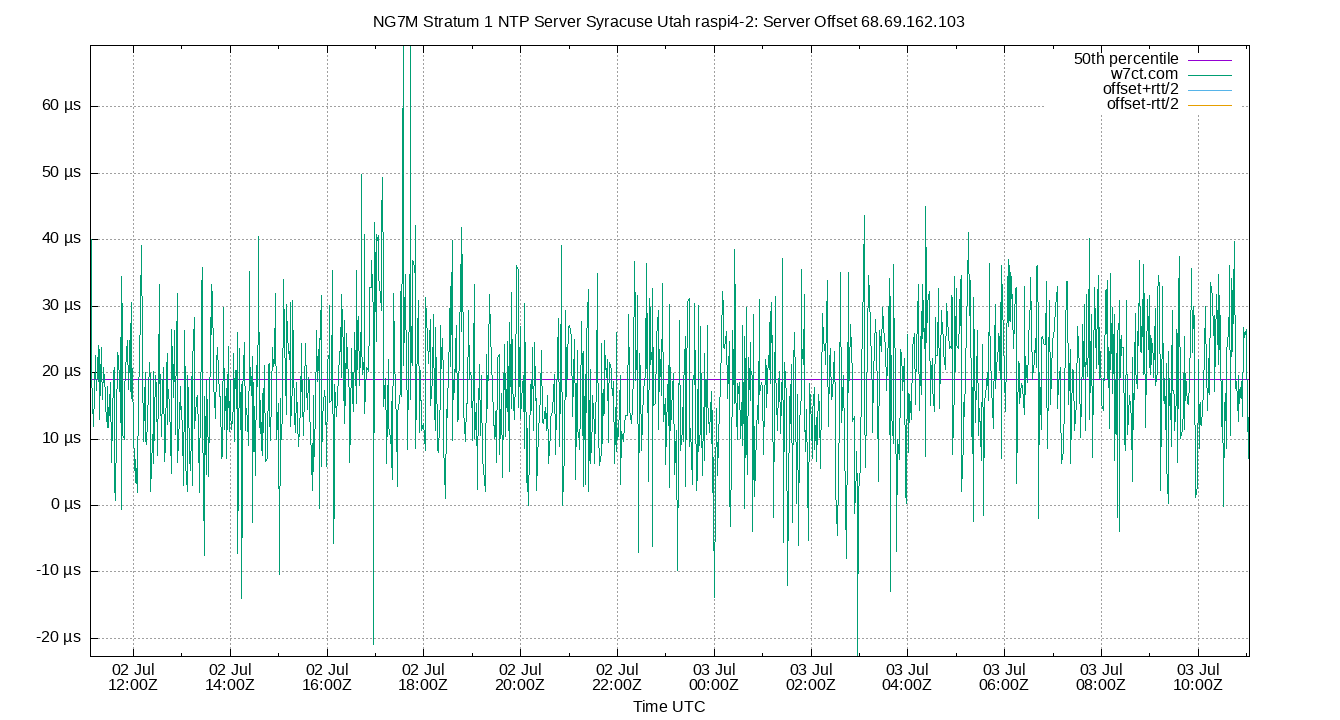Click the '02 Jul 16:00Z' time axis label
This screenshot has width=1340, height=720.
[327, 677]
